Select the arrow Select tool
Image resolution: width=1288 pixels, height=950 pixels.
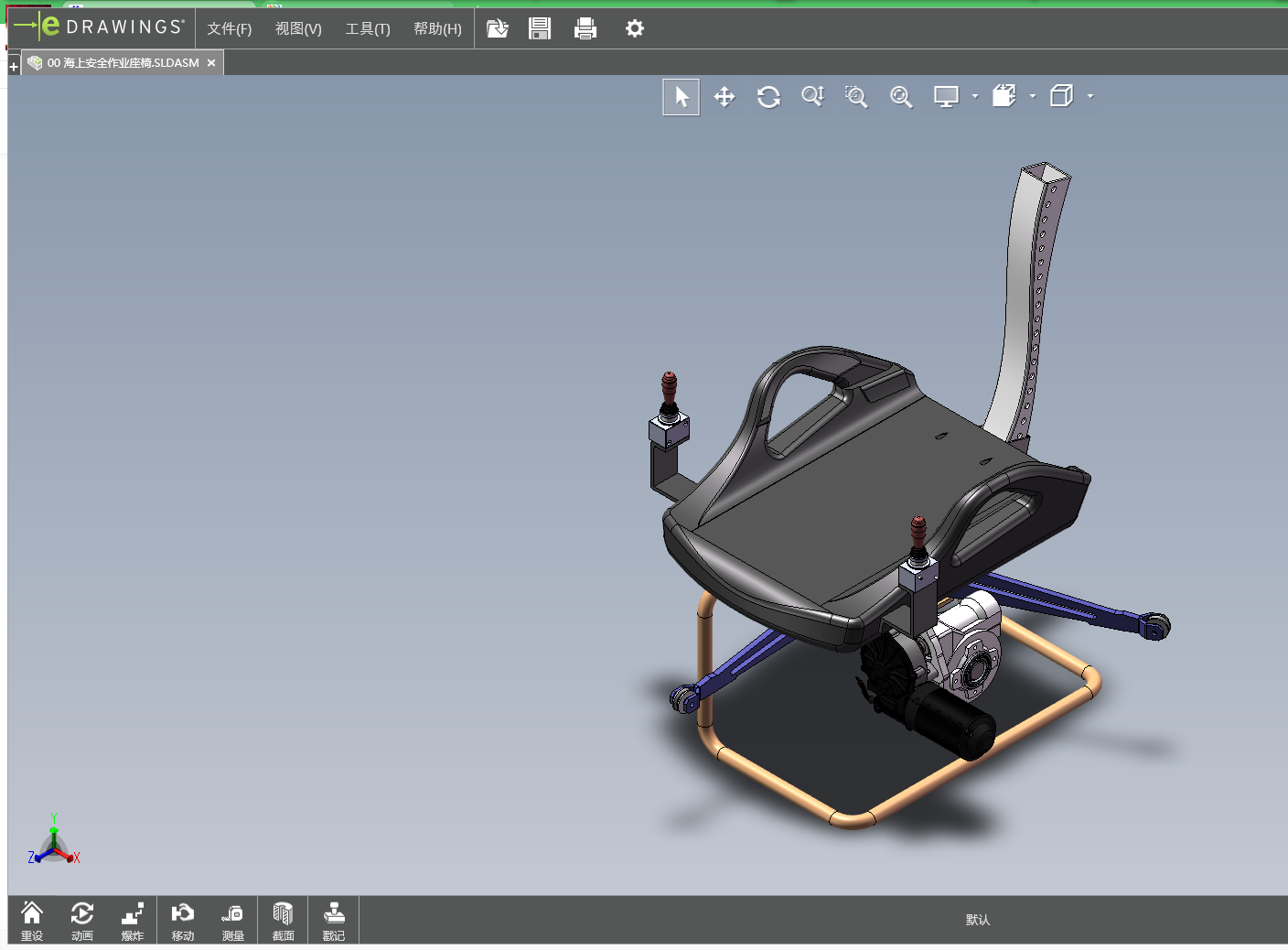tap(682, 97)
